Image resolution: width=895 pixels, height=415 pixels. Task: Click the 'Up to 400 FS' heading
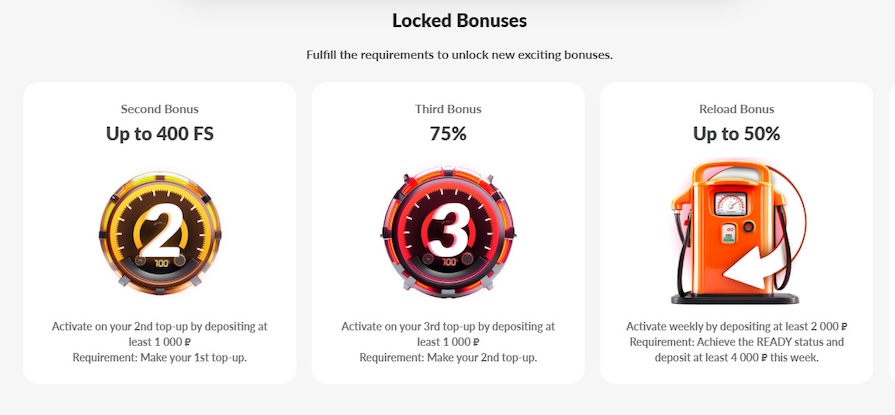coord(160,134)
